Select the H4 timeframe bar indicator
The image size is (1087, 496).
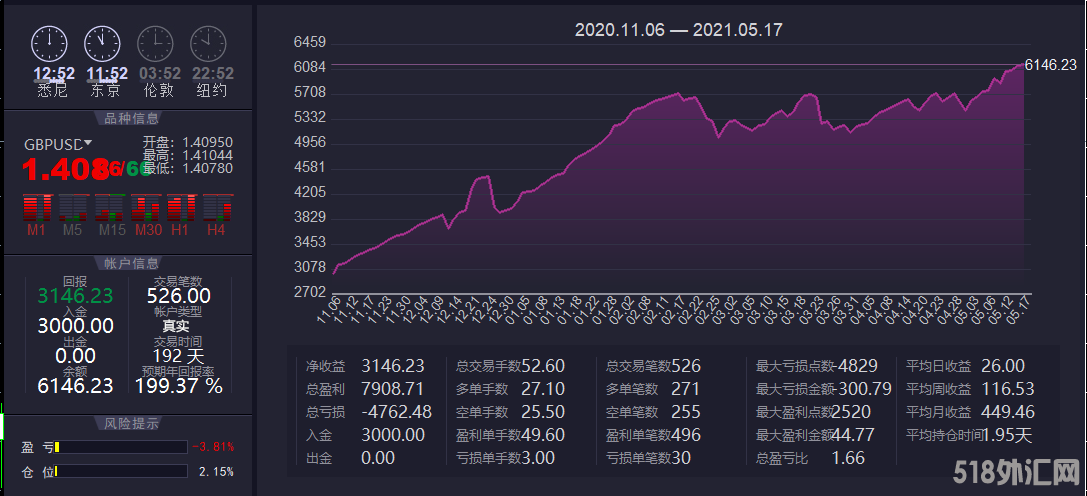pos(217,207)
